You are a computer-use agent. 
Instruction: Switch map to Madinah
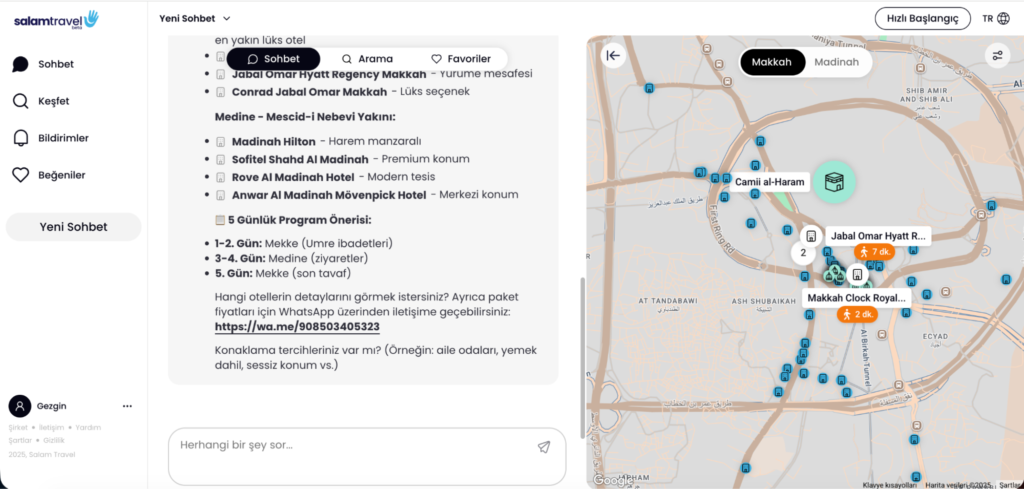pos(836,61)
